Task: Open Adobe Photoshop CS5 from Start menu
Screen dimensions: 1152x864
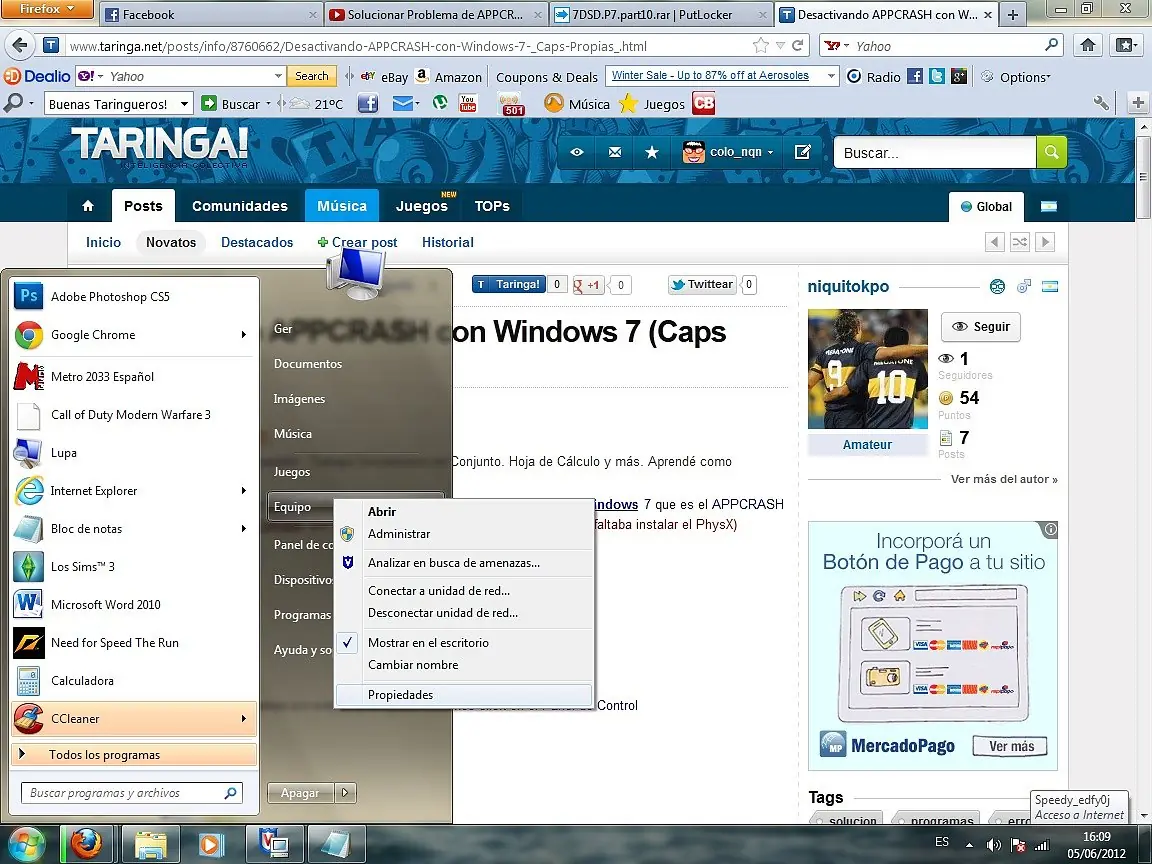Action: click(110, 297)
